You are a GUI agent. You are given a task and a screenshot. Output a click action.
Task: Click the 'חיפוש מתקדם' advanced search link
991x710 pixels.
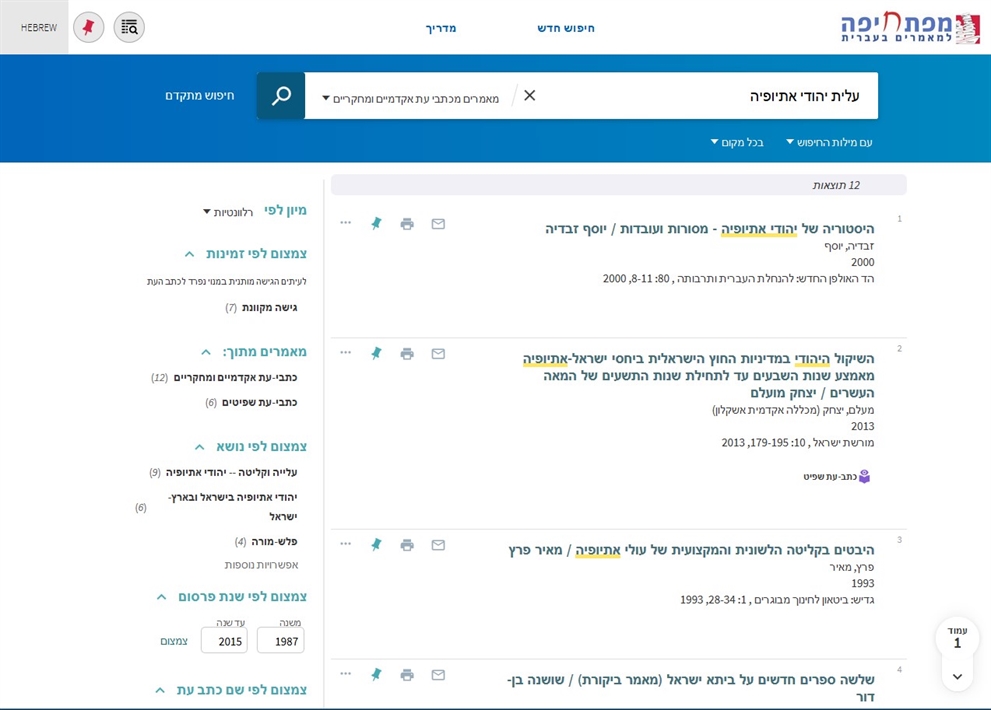coord(200,96)
